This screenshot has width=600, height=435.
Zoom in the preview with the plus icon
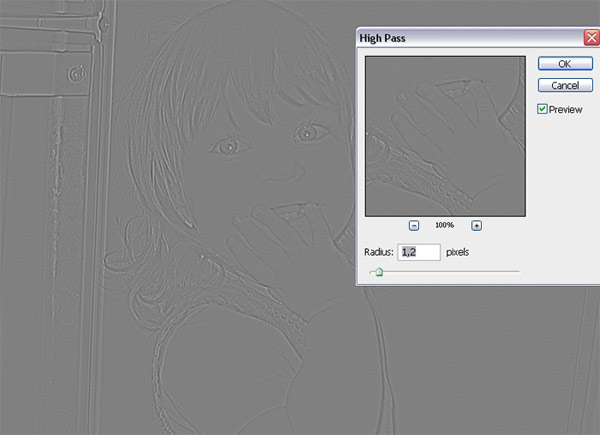(x=476, y=225)
